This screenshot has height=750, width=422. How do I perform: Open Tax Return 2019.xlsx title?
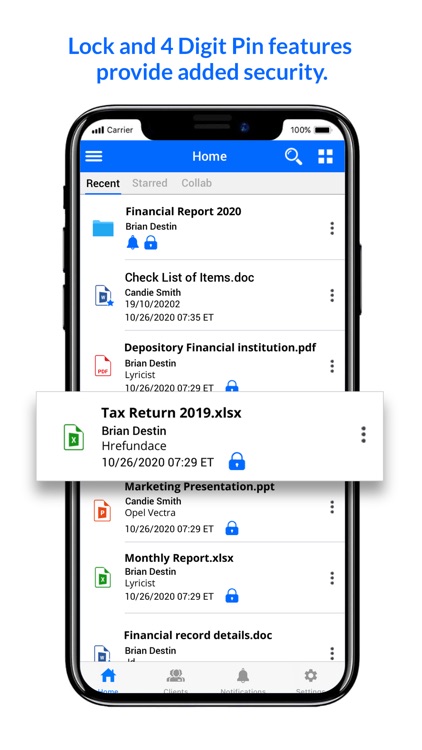[x=171, y=413]
